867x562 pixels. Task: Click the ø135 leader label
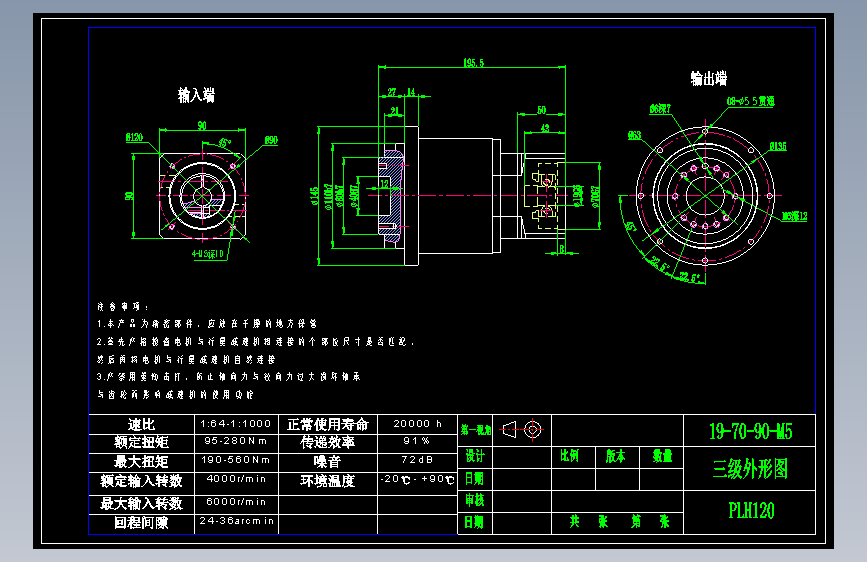(778, 147)
